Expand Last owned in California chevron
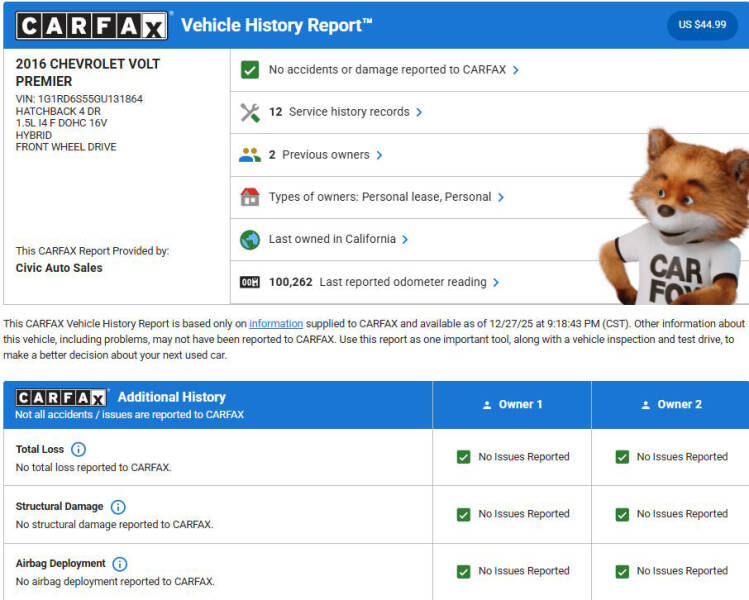Screen dimensions: 749x600 point(405,240)
